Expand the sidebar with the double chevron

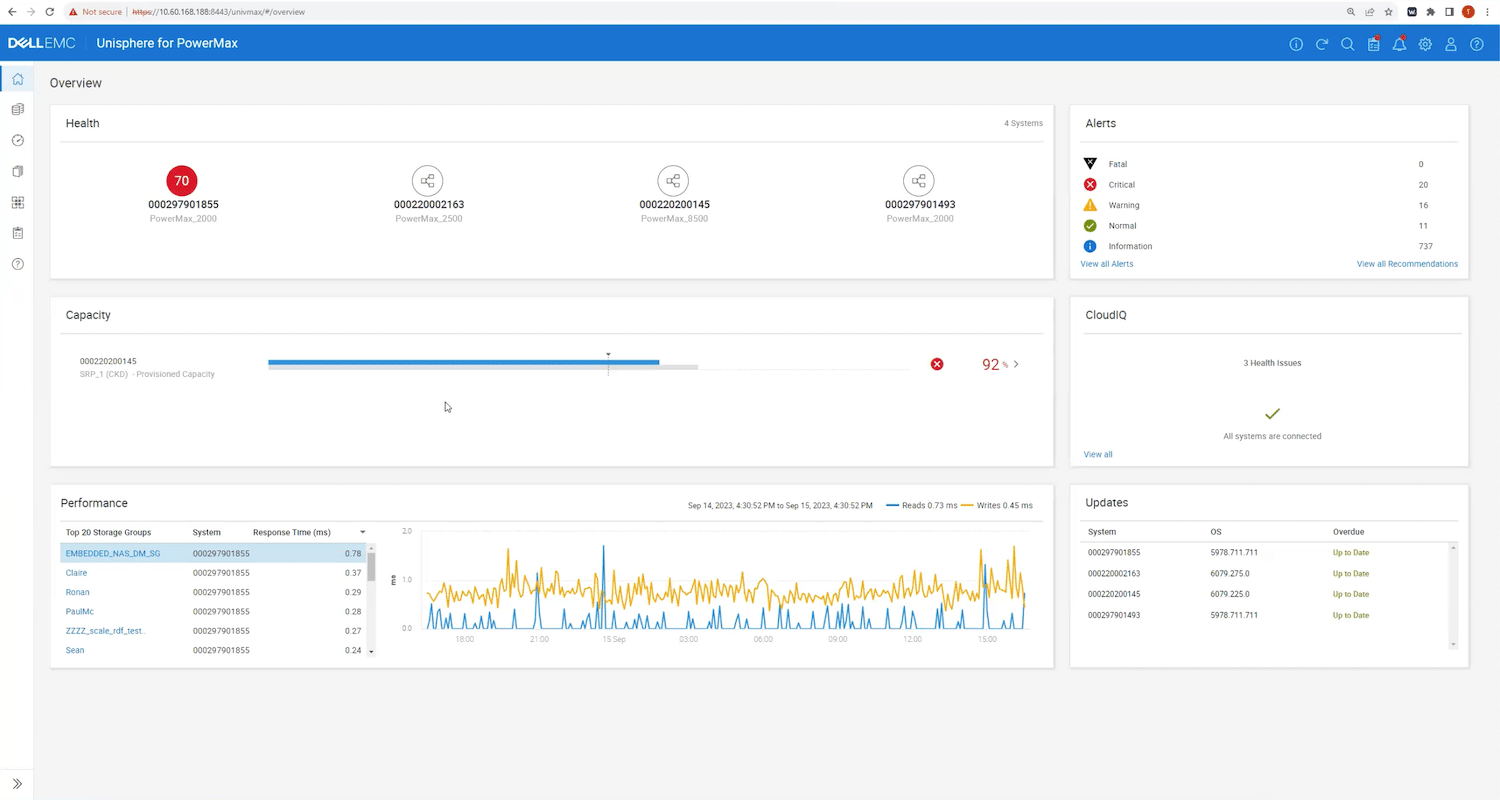17,784
